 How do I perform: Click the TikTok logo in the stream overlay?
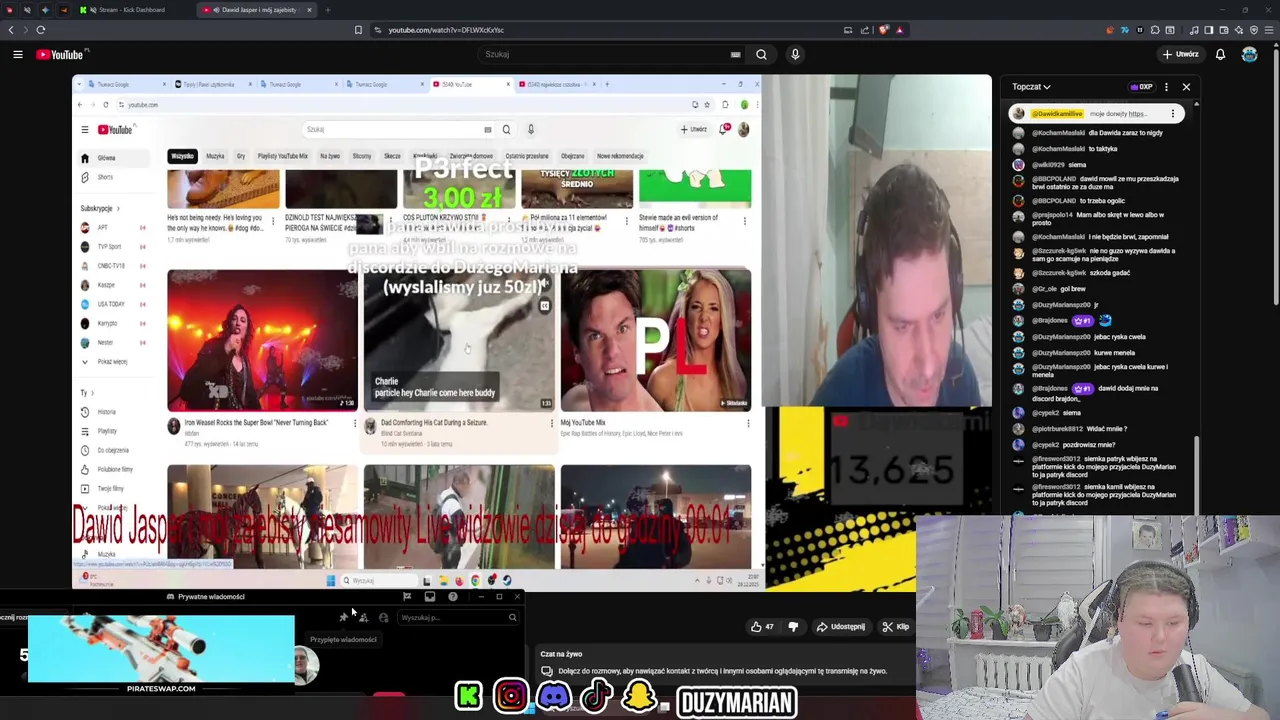[x=597, y=696]
